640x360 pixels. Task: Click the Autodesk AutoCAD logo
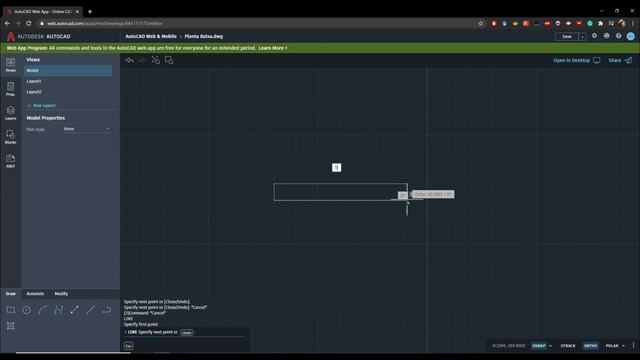[x=38, y=36]
